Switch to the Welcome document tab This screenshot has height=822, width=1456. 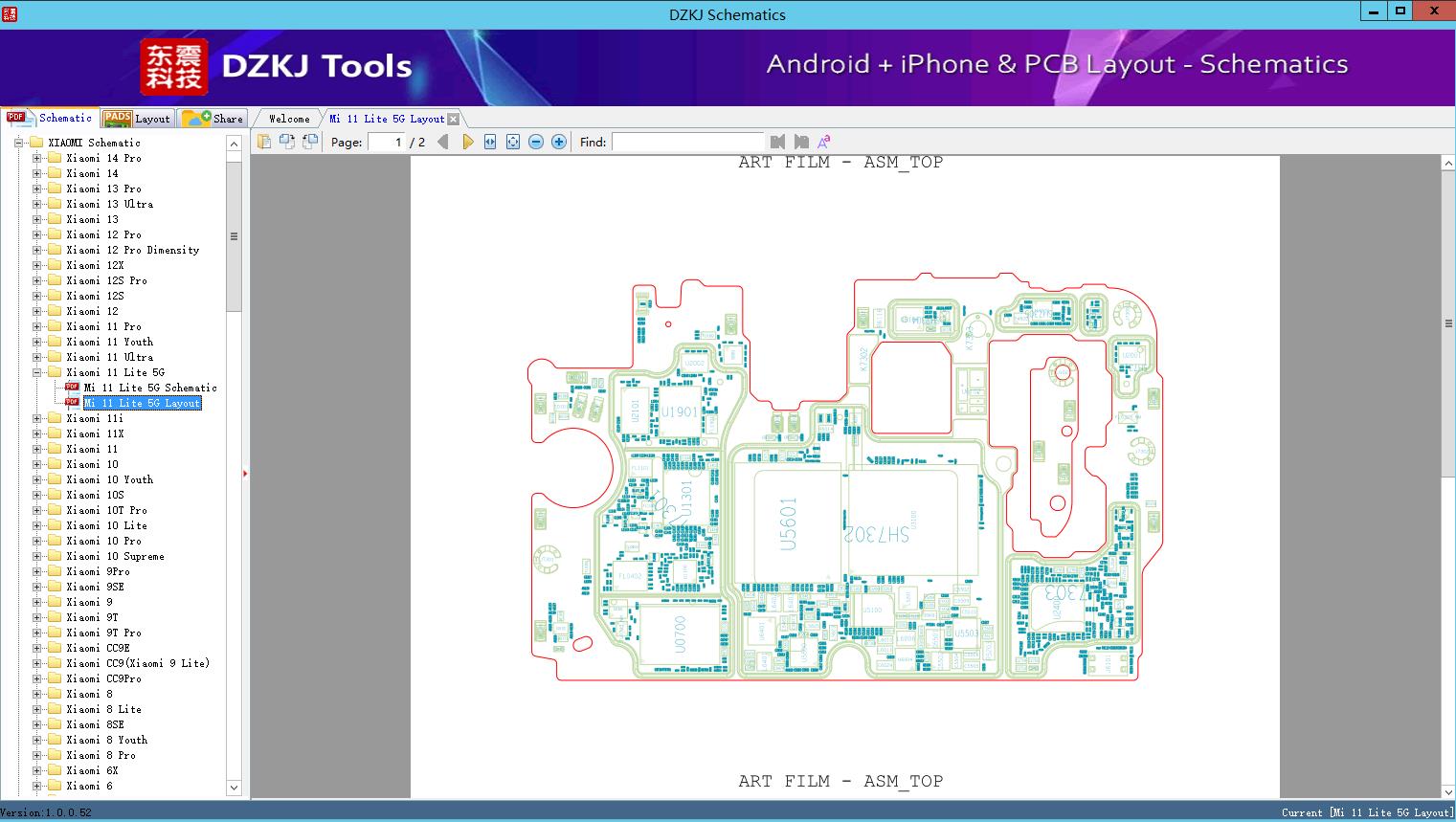pos(289,119)
